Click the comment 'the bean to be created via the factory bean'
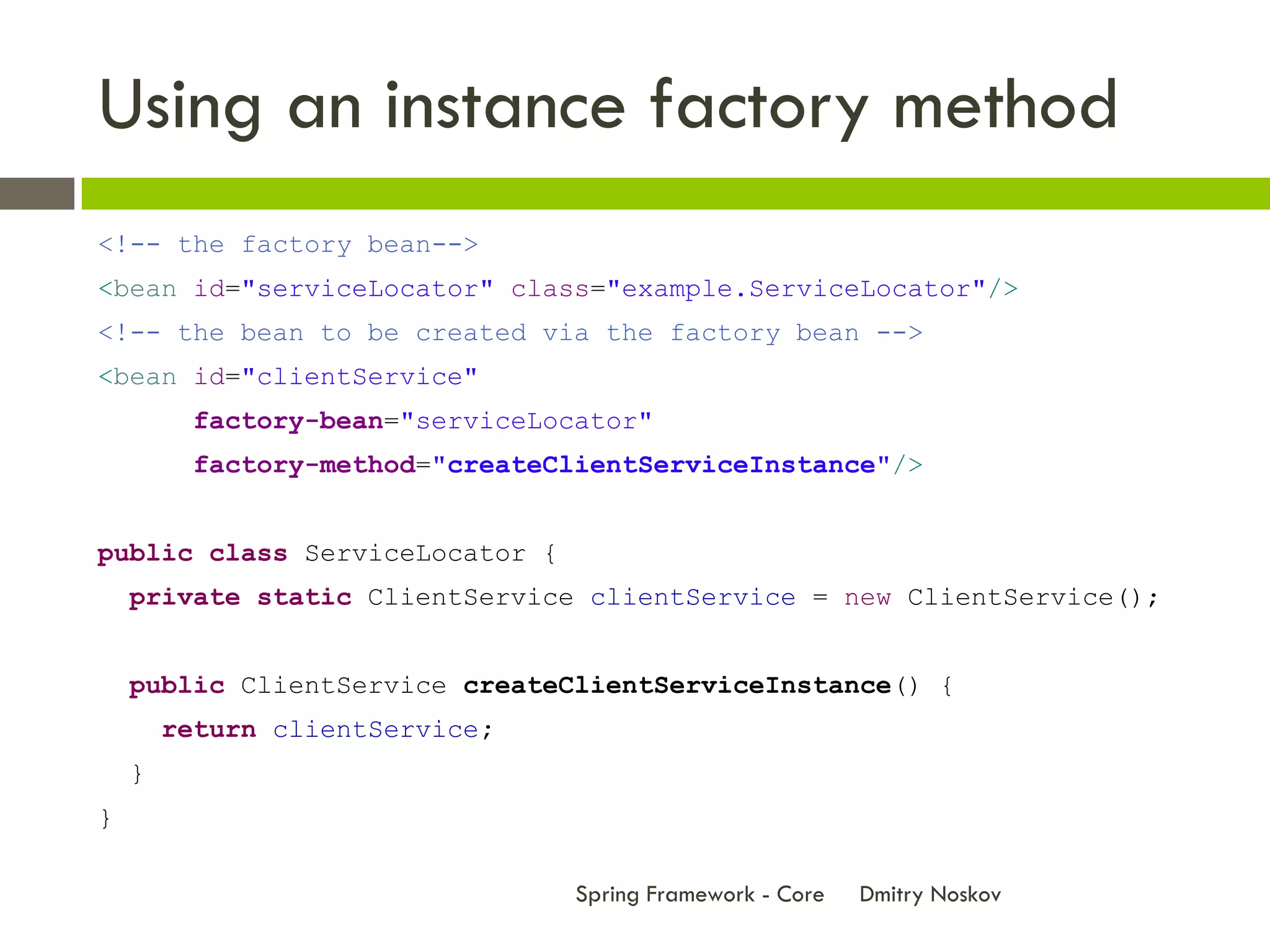 pos(510,333)
